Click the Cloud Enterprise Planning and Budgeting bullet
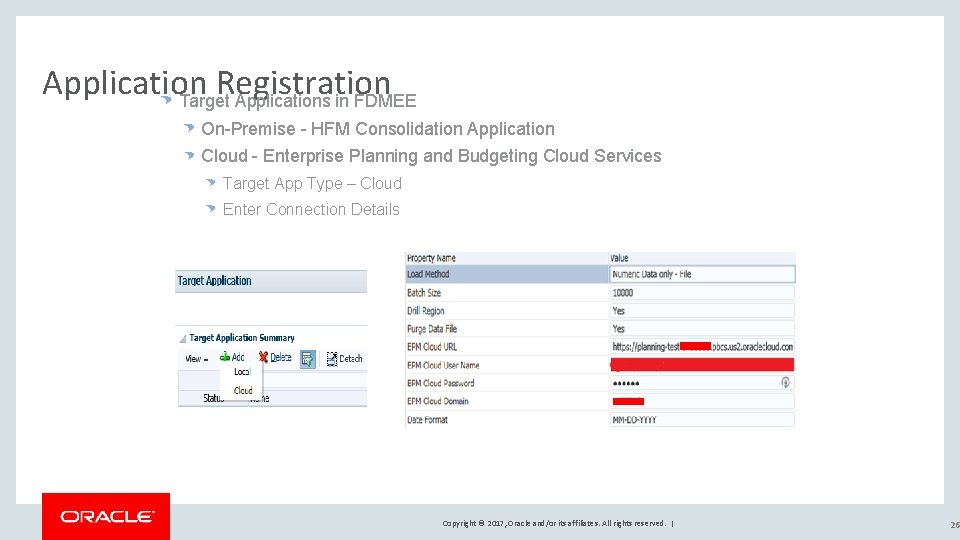Image resolution: width=960 pixels, height=540 pixels. click(431, 156)
